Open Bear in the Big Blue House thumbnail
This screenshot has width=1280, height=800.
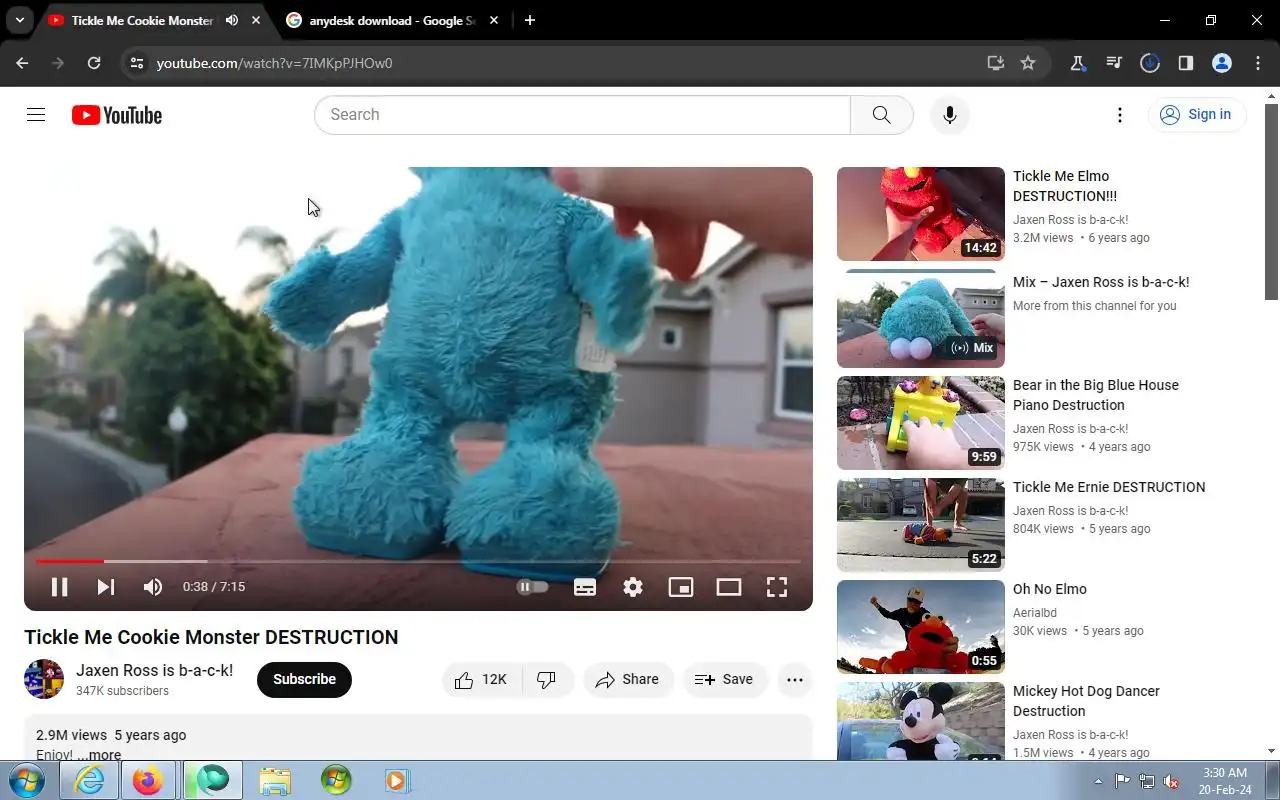(920, 423)
